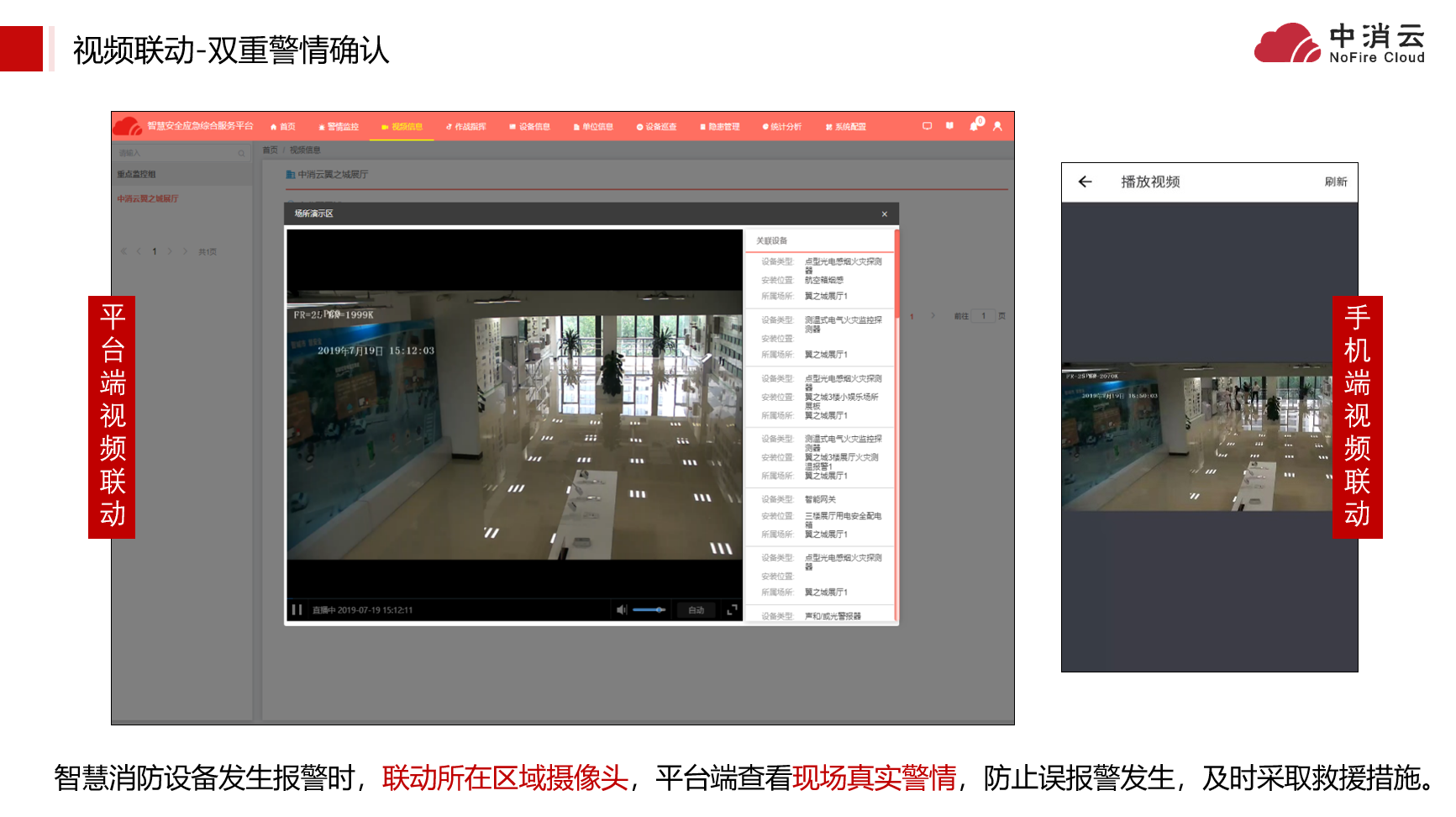
Task: Go to 首页 home menu
Action: [x=283, y=127]
